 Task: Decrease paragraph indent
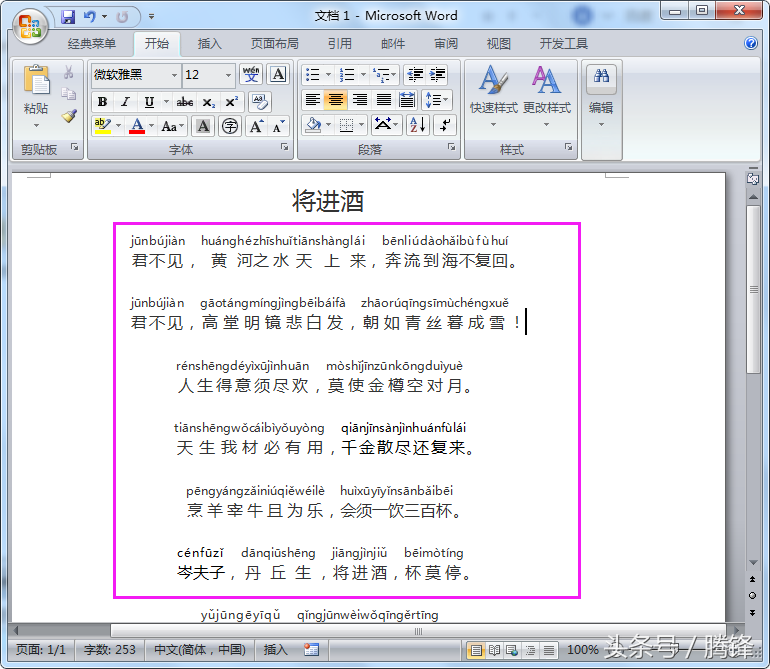[x=415, y=75]
